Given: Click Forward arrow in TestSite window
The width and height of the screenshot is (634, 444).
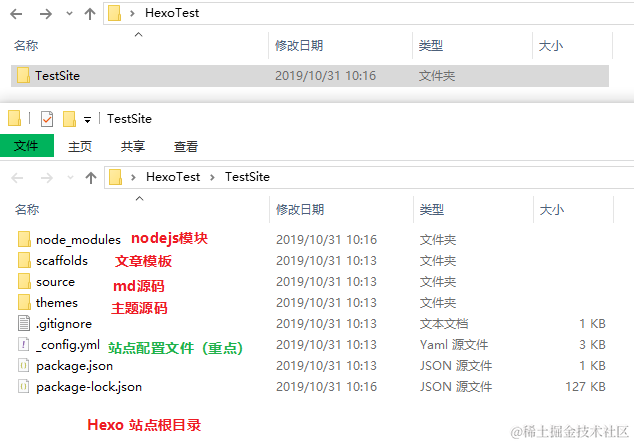Looking at the screenshot, I should click(47, 178).
